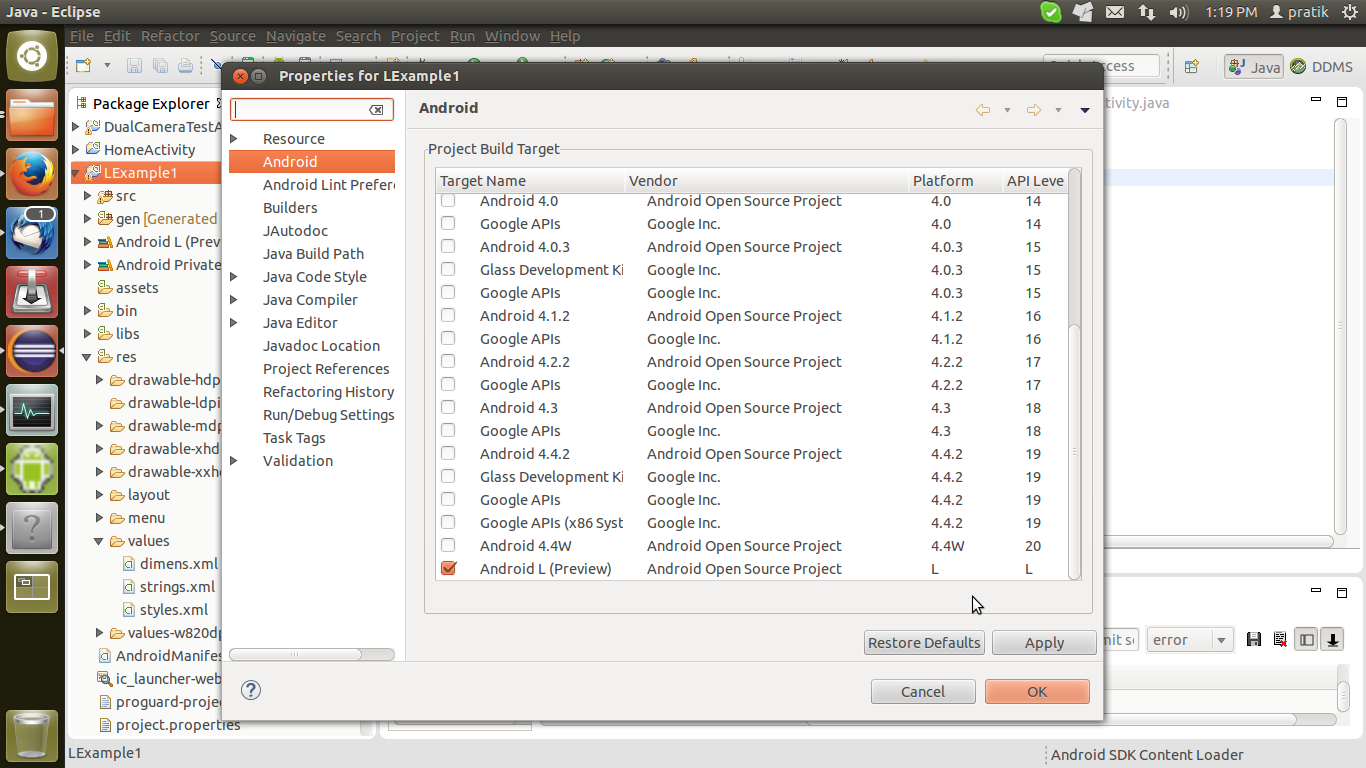
Task: Click the green Android dock icon
Action: [x=32, y=469]
